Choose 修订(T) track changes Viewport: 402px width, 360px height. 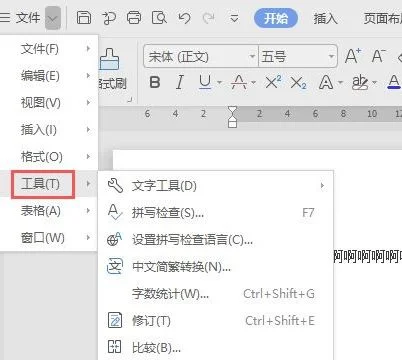(216, 321)
